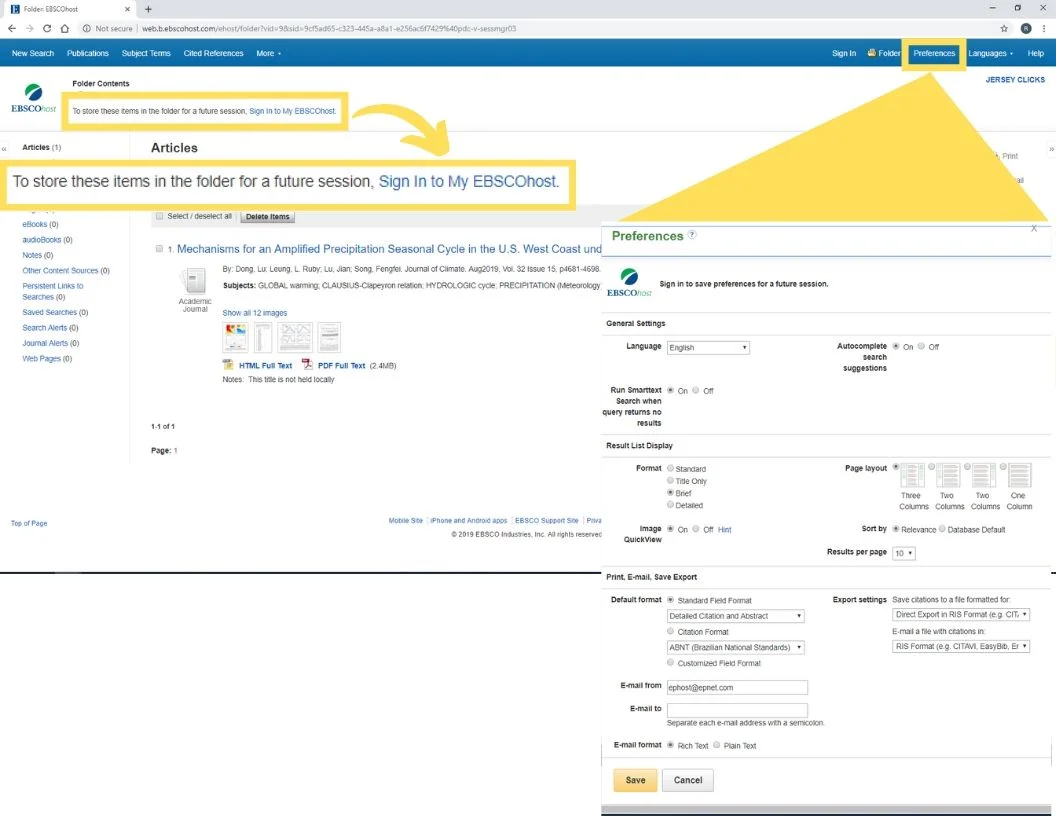Reload the page with refresh icon
The height and width of the screenshot is (816, 1056).
46,28
